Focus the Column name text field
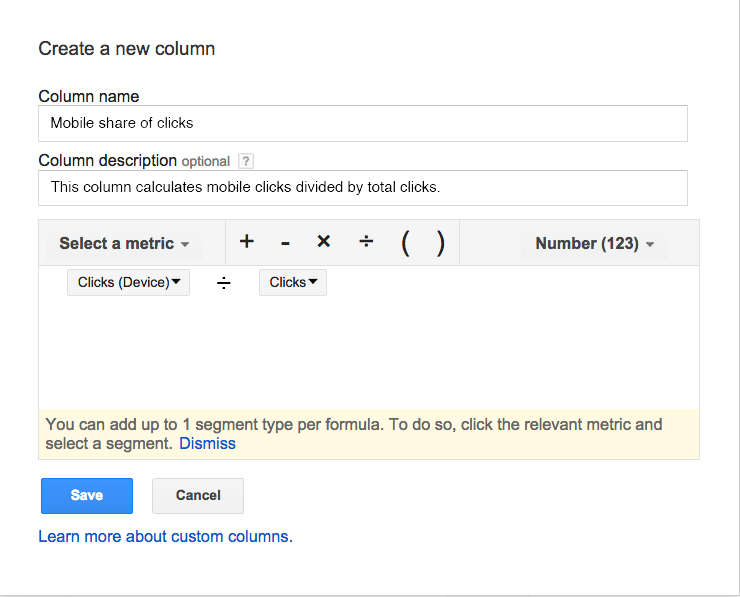This screenshot has height=597, width=740. coord(363,124)
